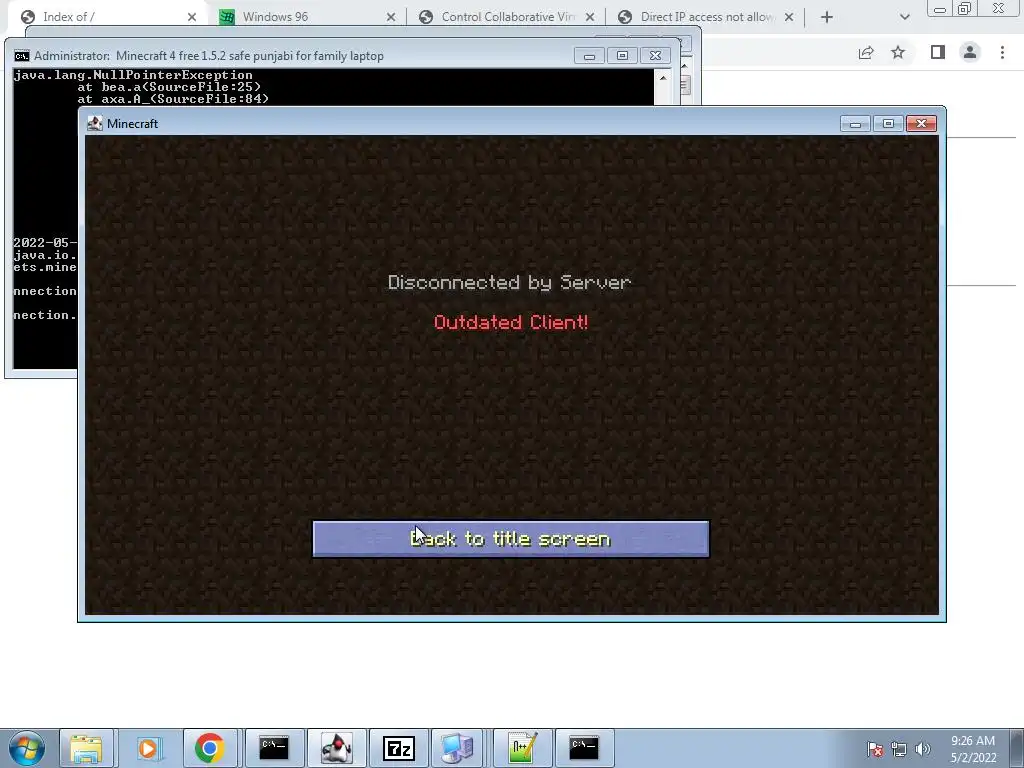The height and width of the screenshot is (768, 1024).
Task: Click the Show desktop strip
Action: [1017, 748]
